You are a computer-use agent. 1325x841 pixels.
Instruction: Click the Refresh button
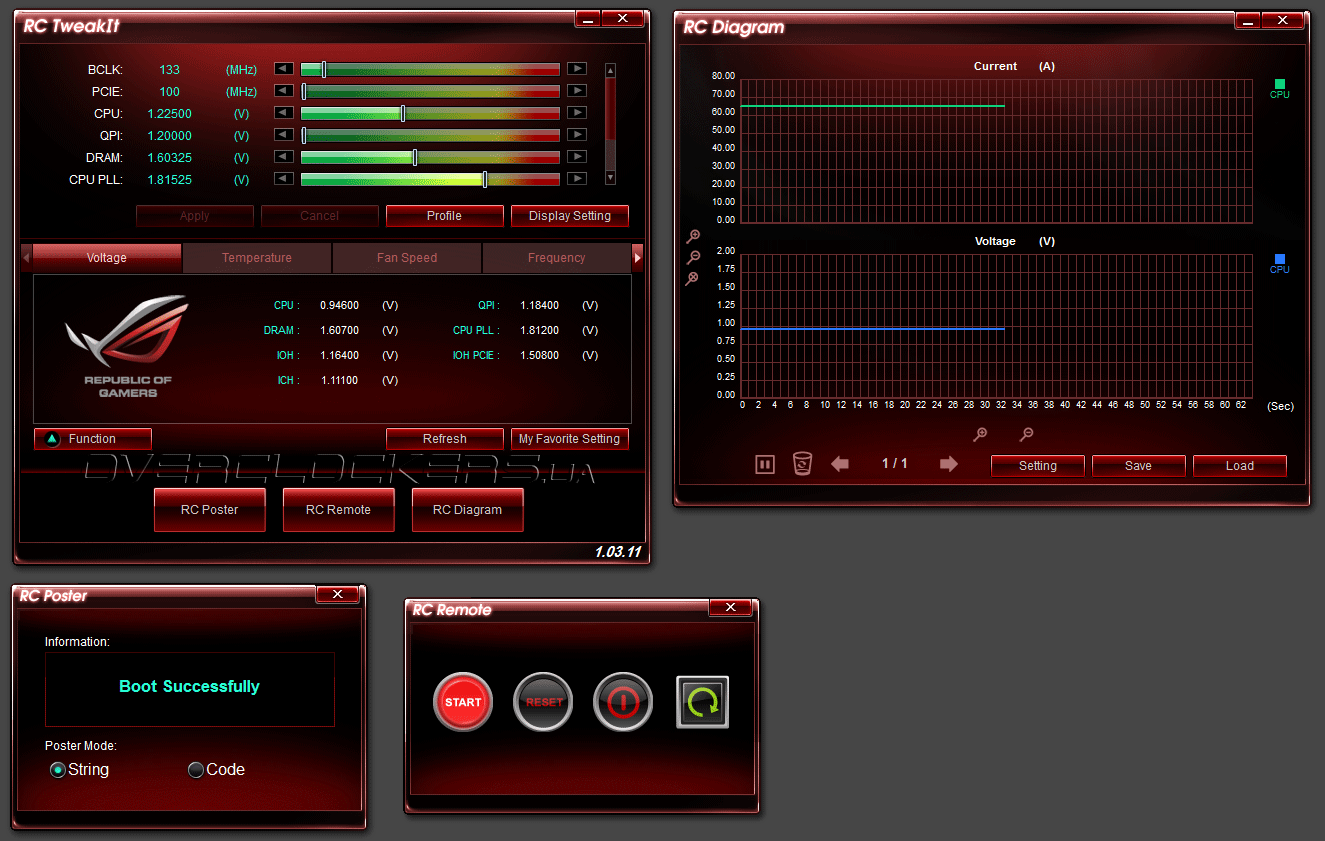445,439
